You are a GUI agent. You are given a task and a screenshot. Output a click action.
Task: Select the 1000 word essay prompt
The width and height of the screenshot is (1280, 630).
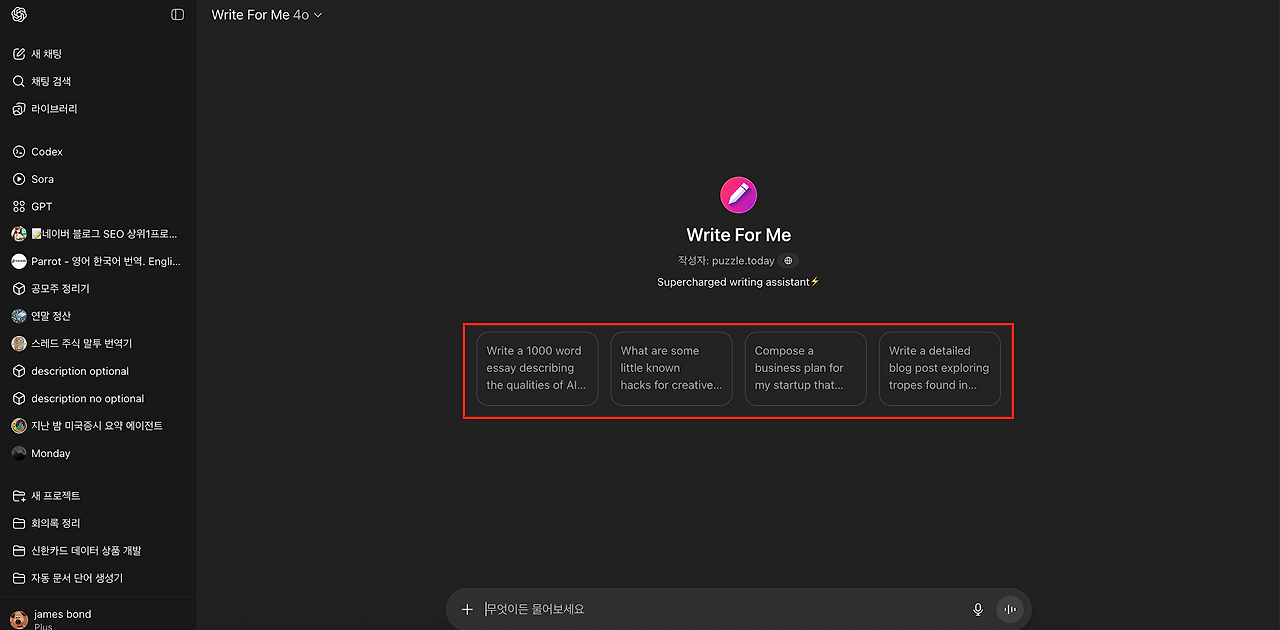537,369
